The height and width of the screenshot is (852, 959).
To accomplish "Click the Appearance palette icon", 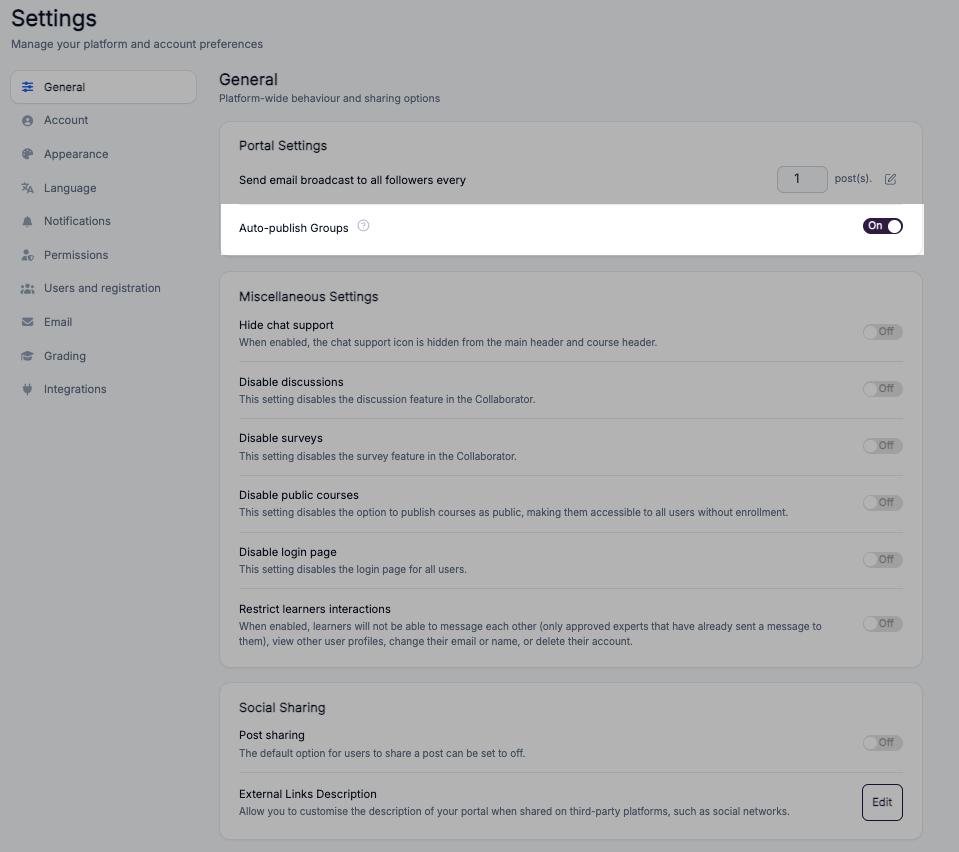I will [x=28, y=154].
